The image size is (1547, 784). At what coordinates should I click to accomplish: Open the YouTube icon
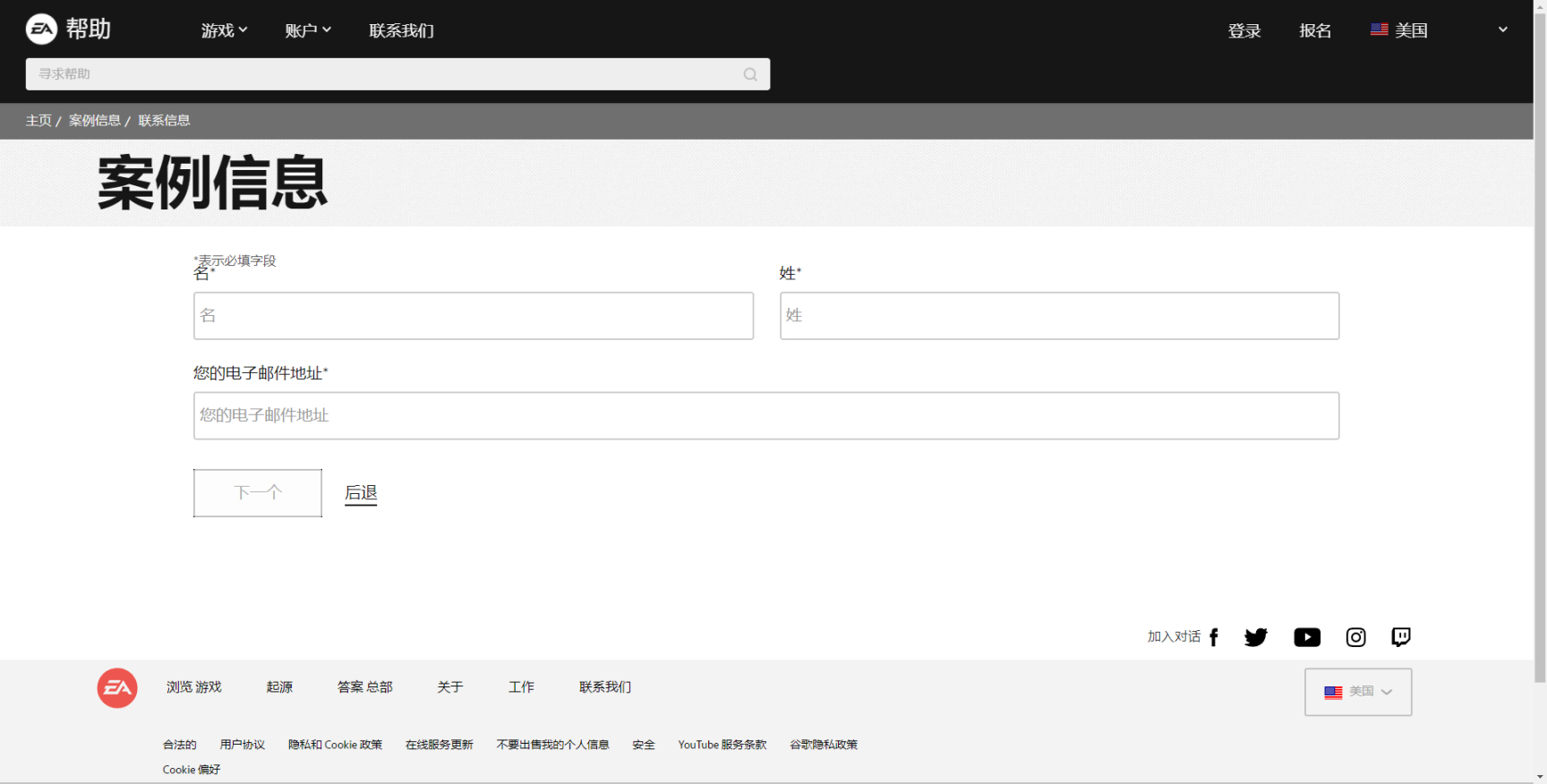point(1307,637)
